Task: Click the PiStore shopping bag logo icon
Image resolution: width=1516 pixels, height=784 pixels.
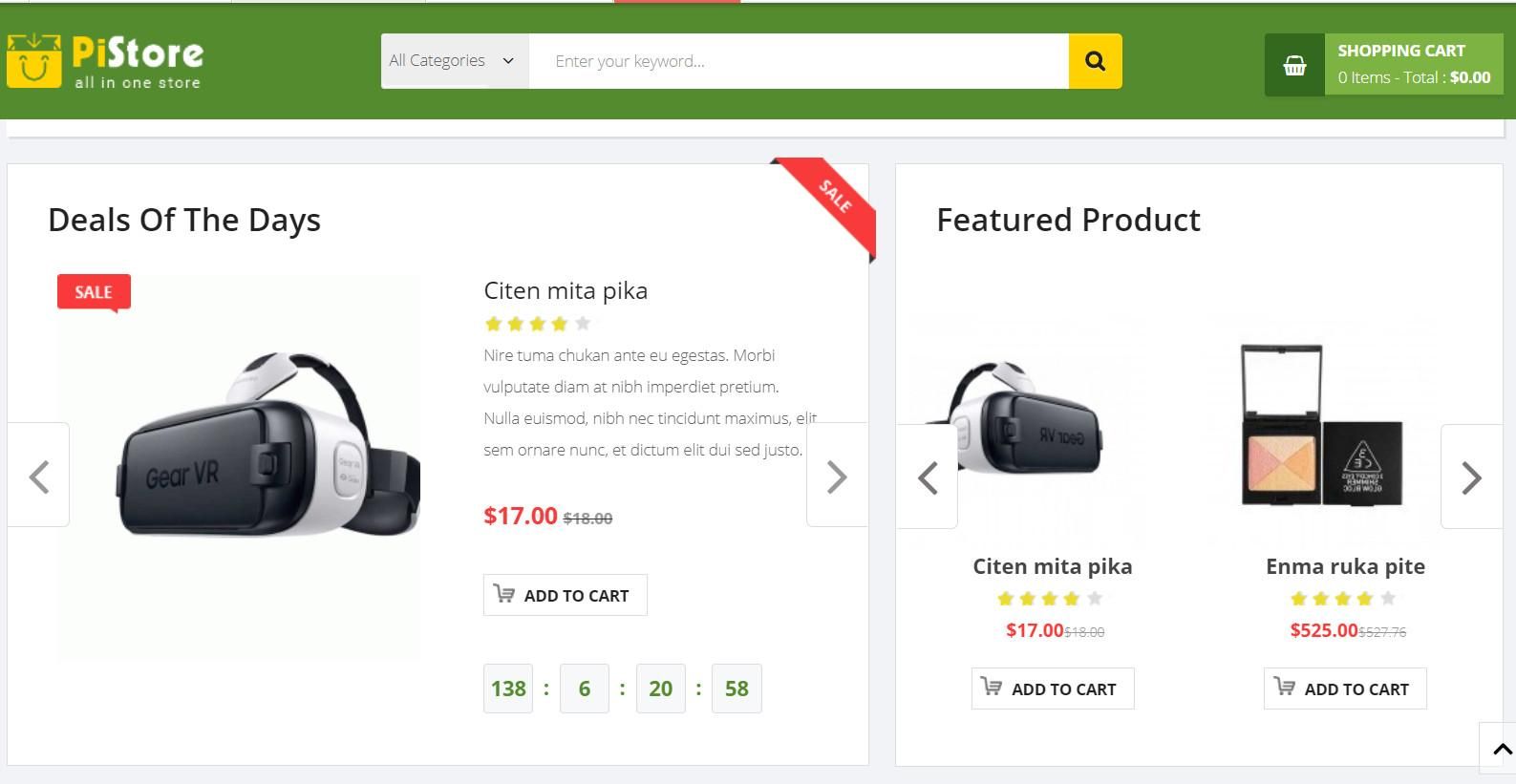Action: 34,60
